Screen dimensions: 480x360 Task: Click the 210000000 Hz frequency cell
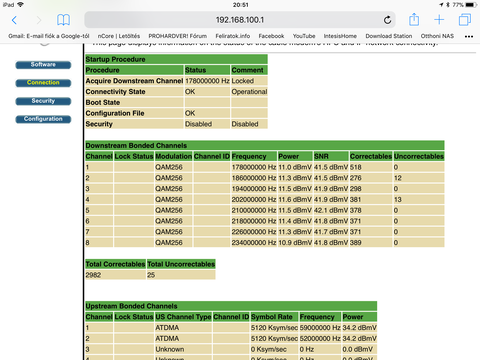click(x=254, y=210)
